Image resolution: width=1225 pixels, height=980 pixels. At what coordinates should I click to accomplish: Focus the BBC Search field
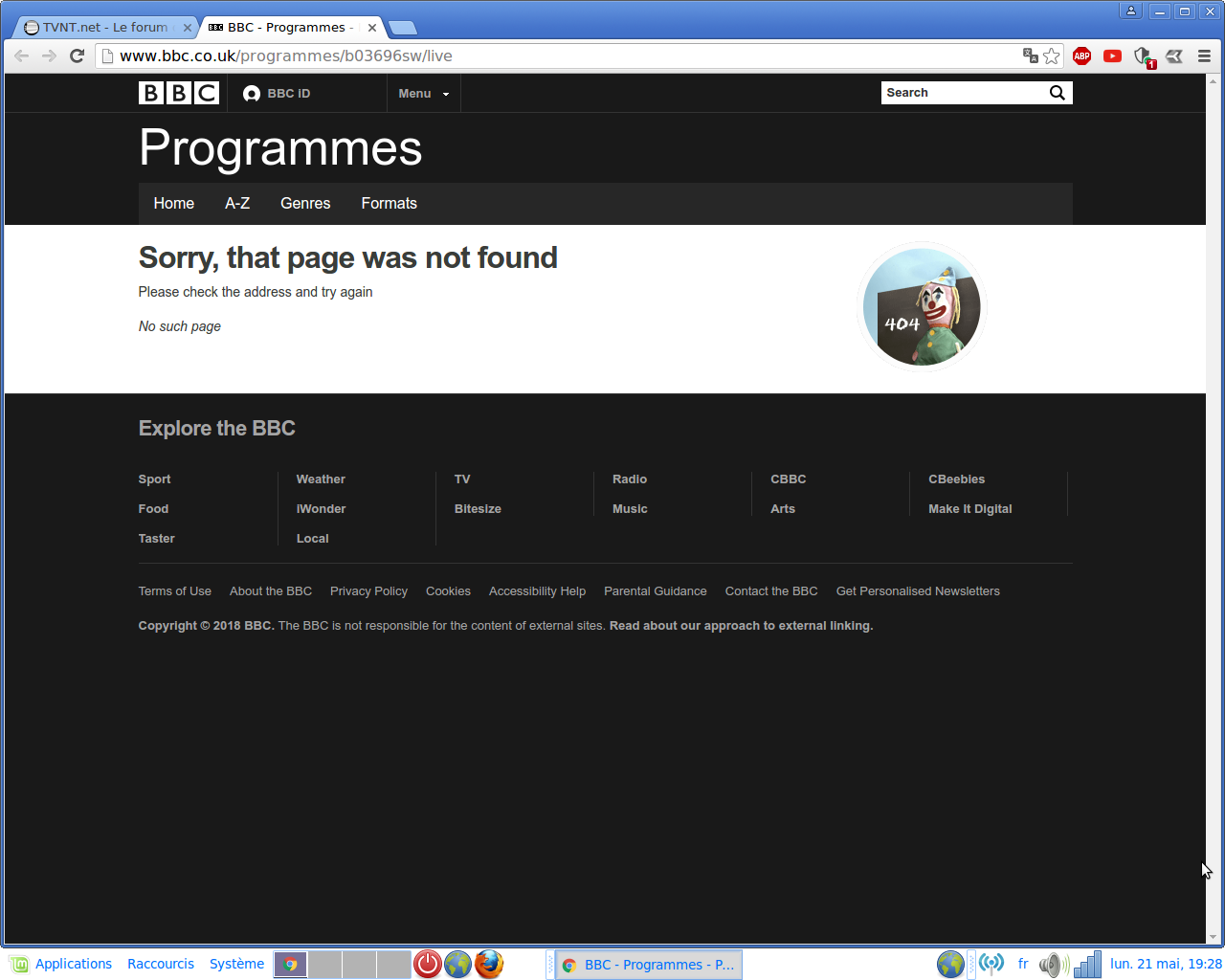click(964, 93)
